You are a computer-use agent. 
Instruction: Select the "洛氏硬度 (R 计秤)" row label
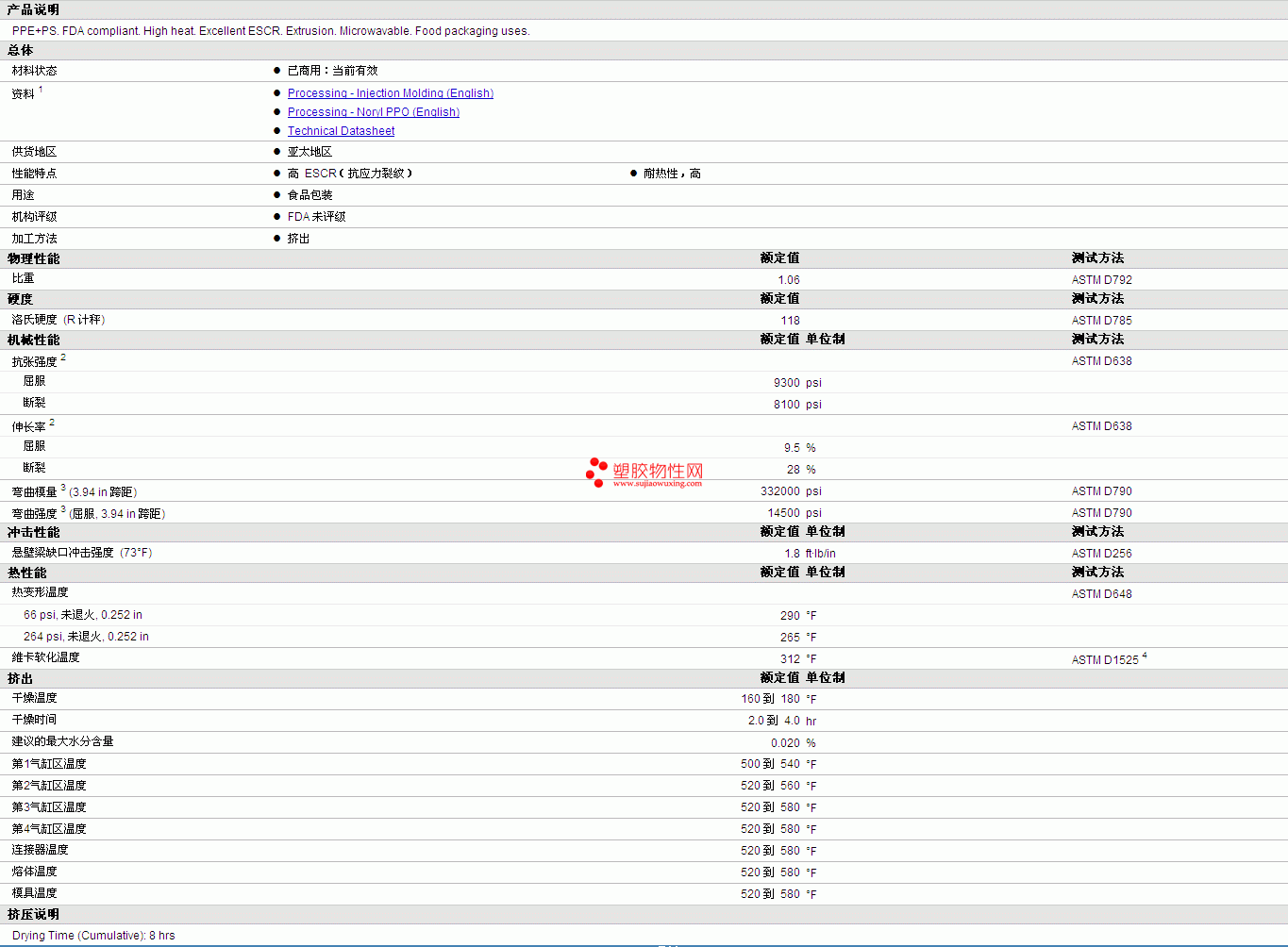pyautogui.click(x=59, y=320)
